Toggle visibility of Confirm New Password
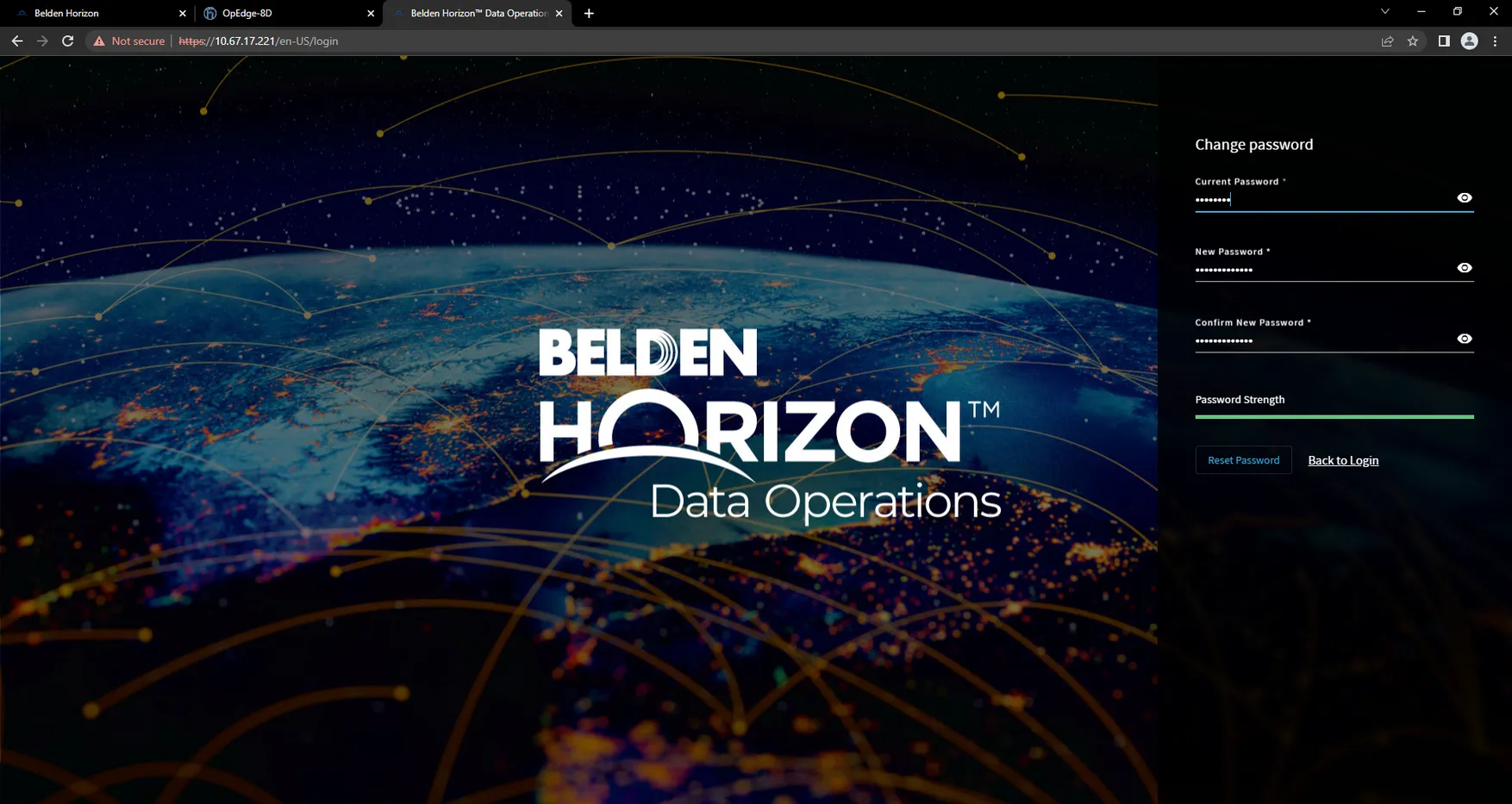Image resolution: width=1512 pixels, height=804 pixels. (x=1464, y=339)
